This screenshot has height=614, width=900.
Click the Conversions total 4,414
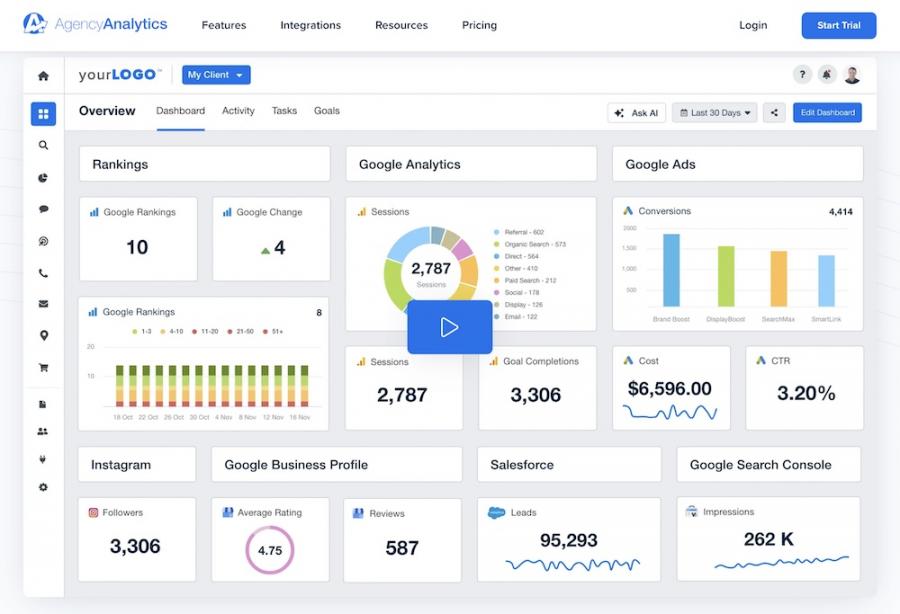840,212
